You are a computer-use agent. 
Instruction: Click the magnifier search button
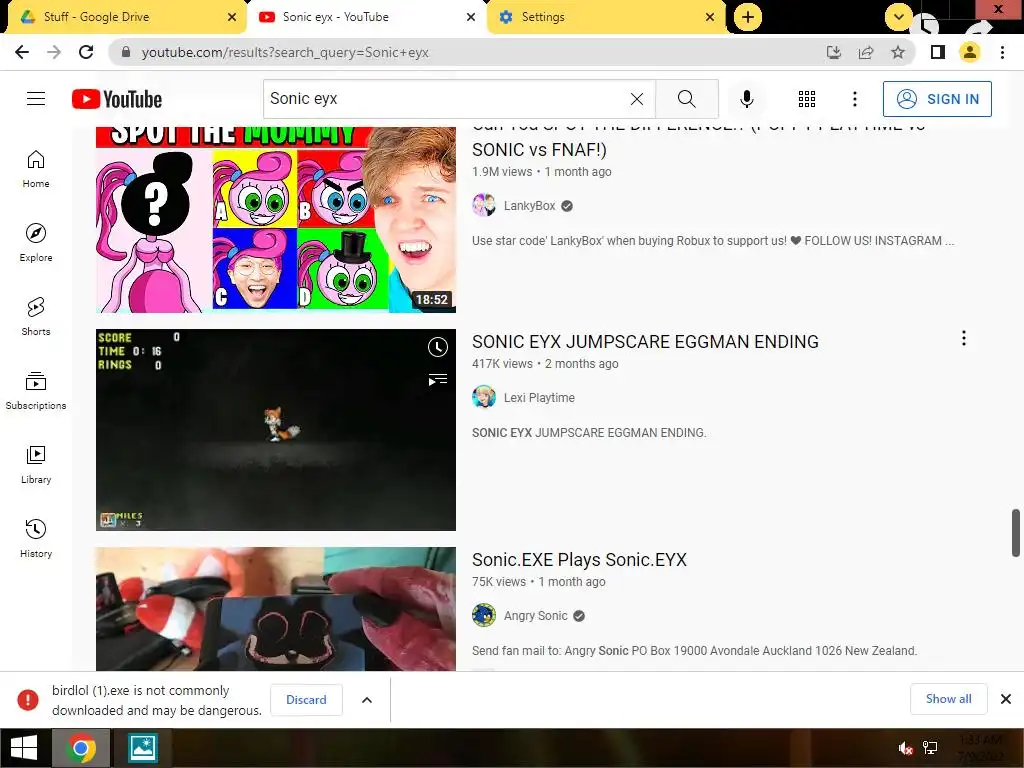(x=686, y=99)
